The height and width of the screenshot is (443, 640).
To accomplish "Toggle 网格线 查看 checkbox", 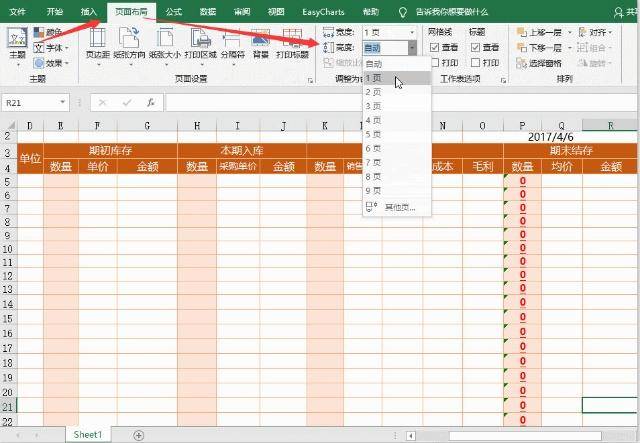I will (x=433, y=47).
